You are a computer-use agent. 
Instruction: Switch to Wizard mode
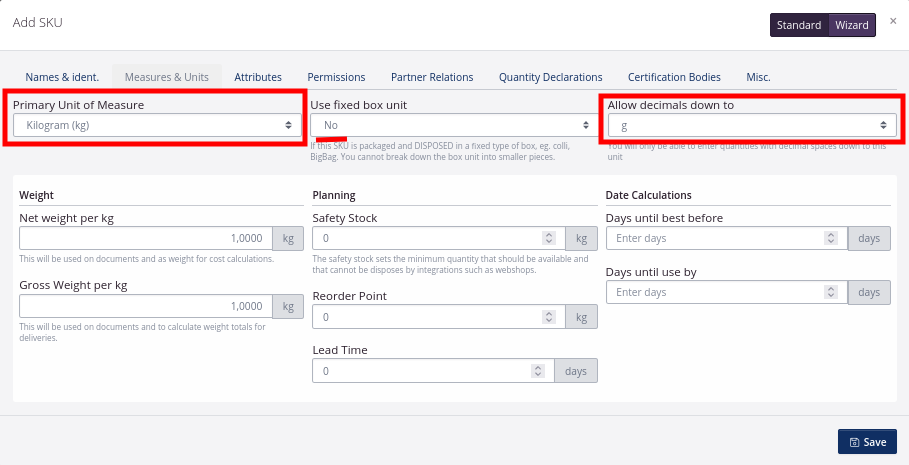tap(852, 25)
